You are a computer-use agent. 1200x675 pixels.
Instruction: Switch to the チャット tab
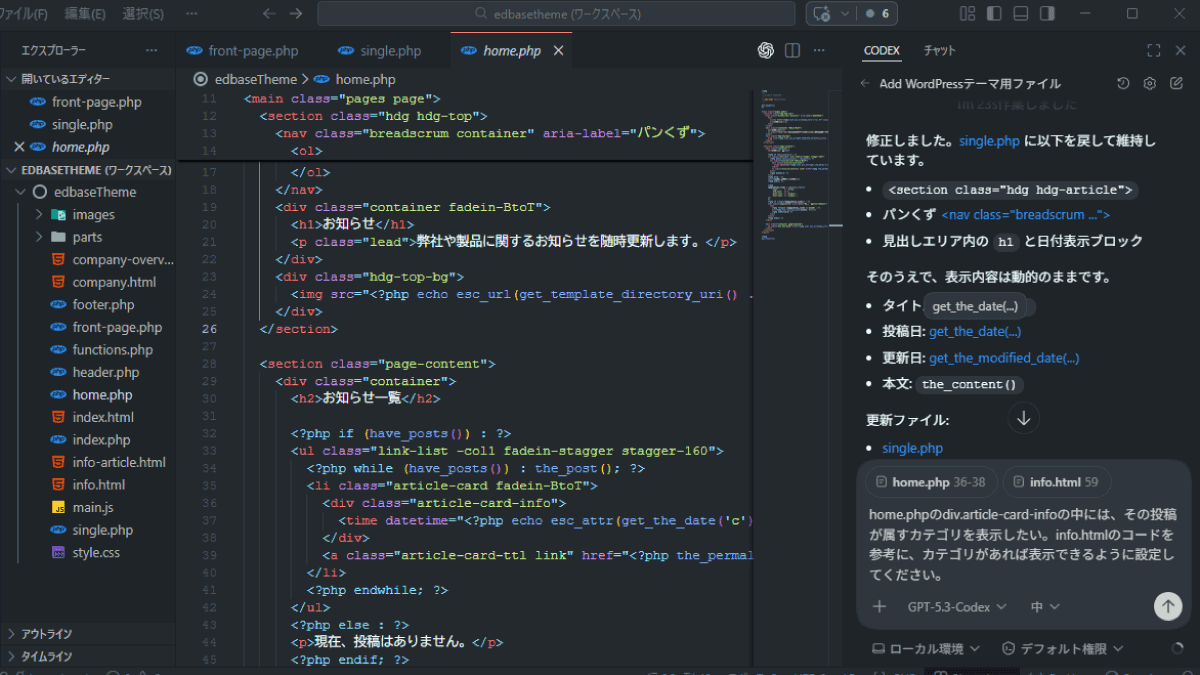pyautogui.click(x=939, y=51)
